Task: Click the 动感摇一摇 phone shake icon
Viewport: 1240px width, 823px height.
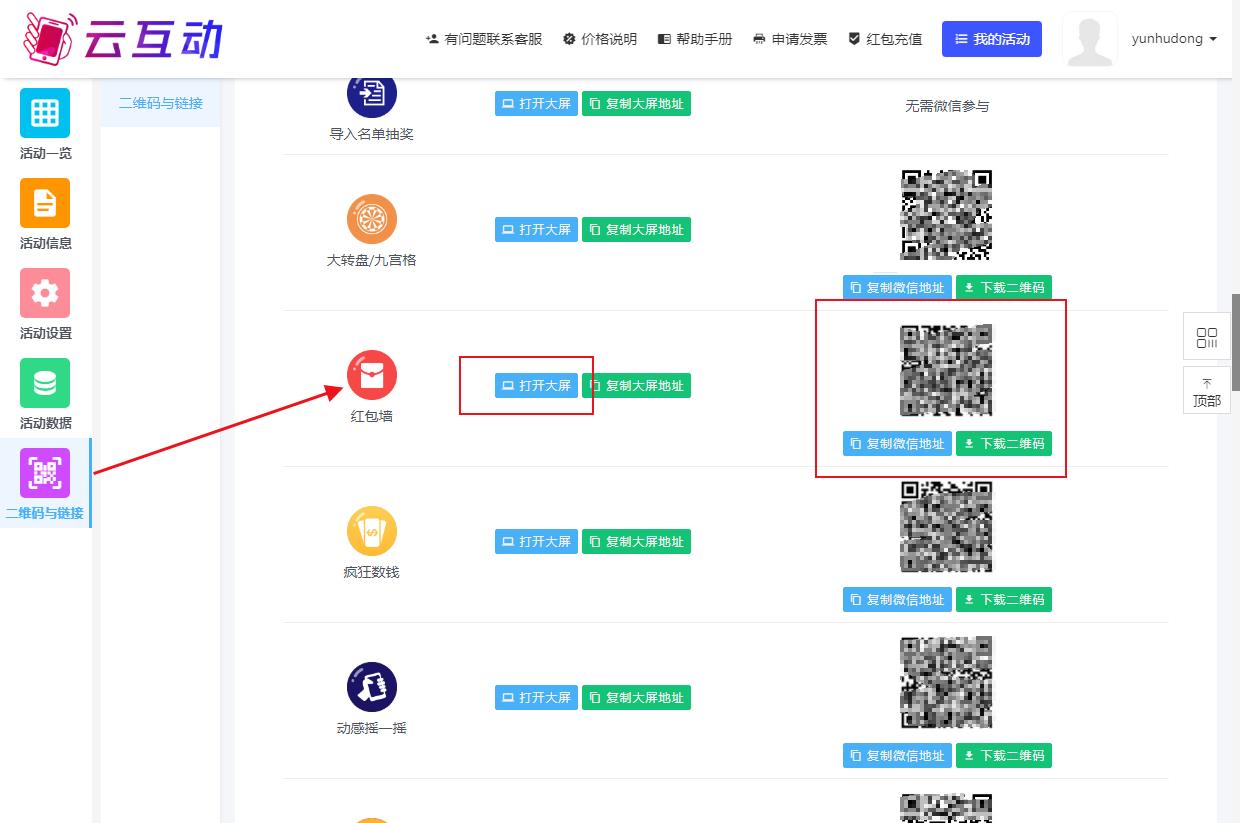Action: (372, 687)
